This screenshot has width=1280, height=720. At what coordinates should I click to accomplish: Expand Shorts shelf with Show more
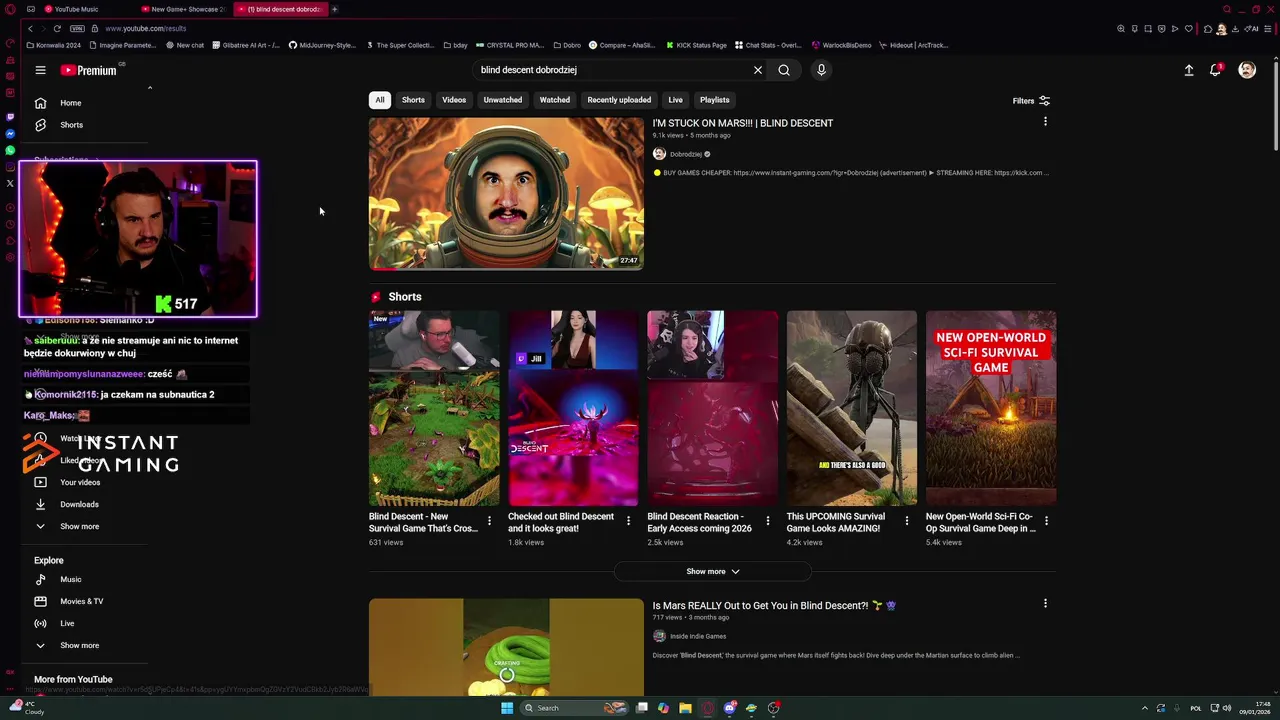712,571
